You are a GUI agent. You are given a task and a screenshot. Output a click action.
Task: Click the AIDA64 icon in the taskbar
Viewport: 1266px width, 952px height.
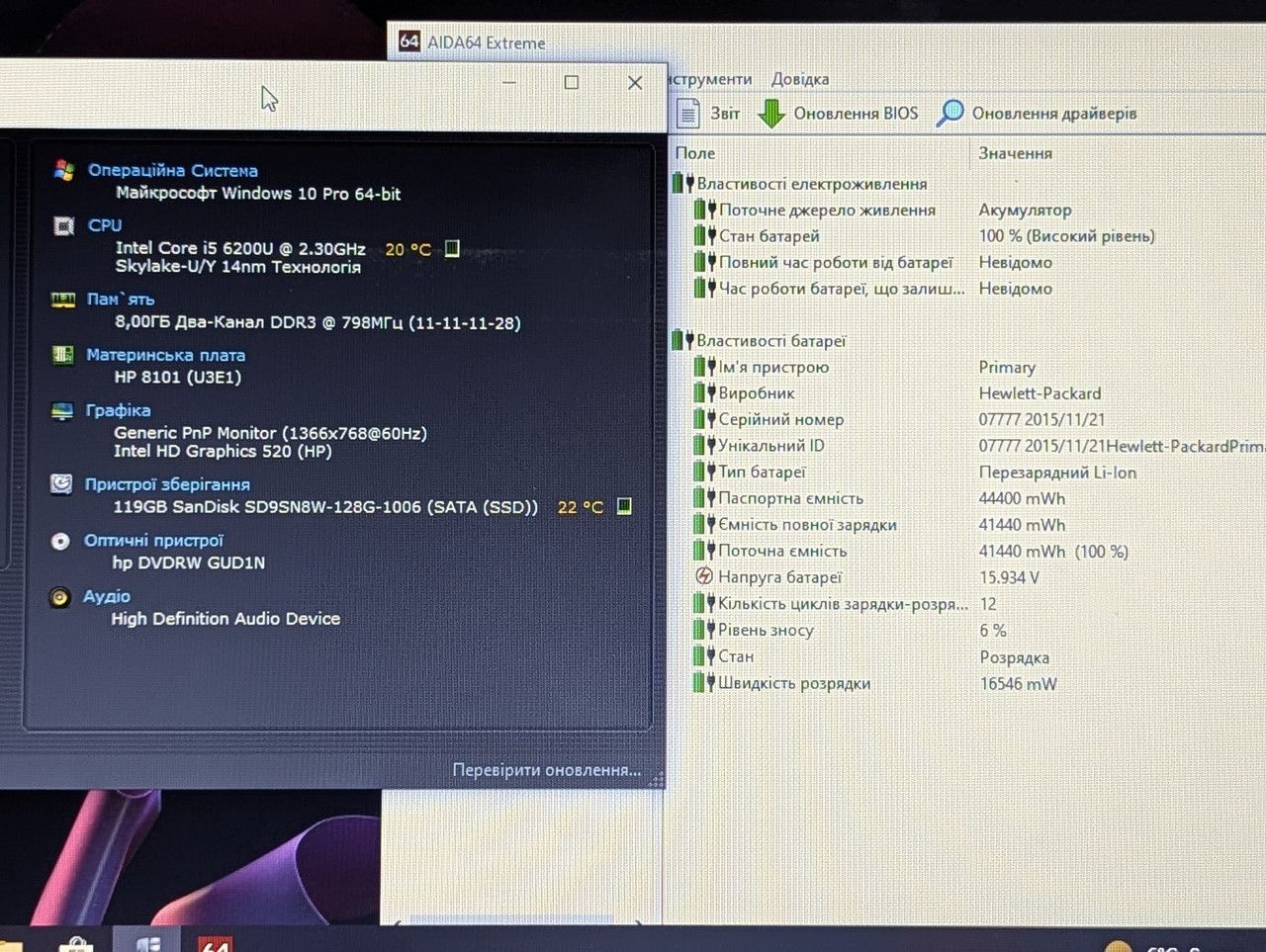coord(215,942)
